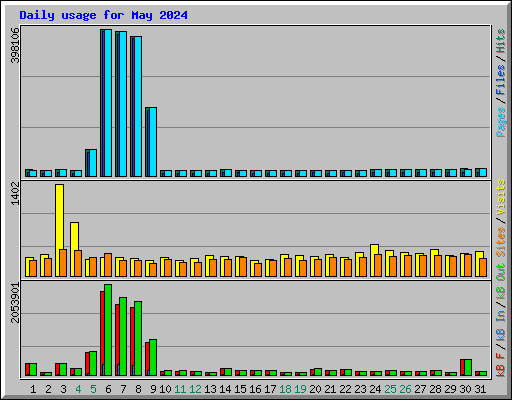Click day 4 weekend label

tap(78, 389)
